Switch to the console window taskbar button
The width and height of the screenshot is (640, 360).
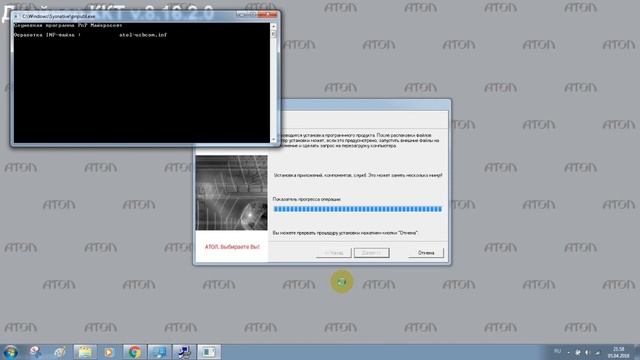(x=209, y=352)
